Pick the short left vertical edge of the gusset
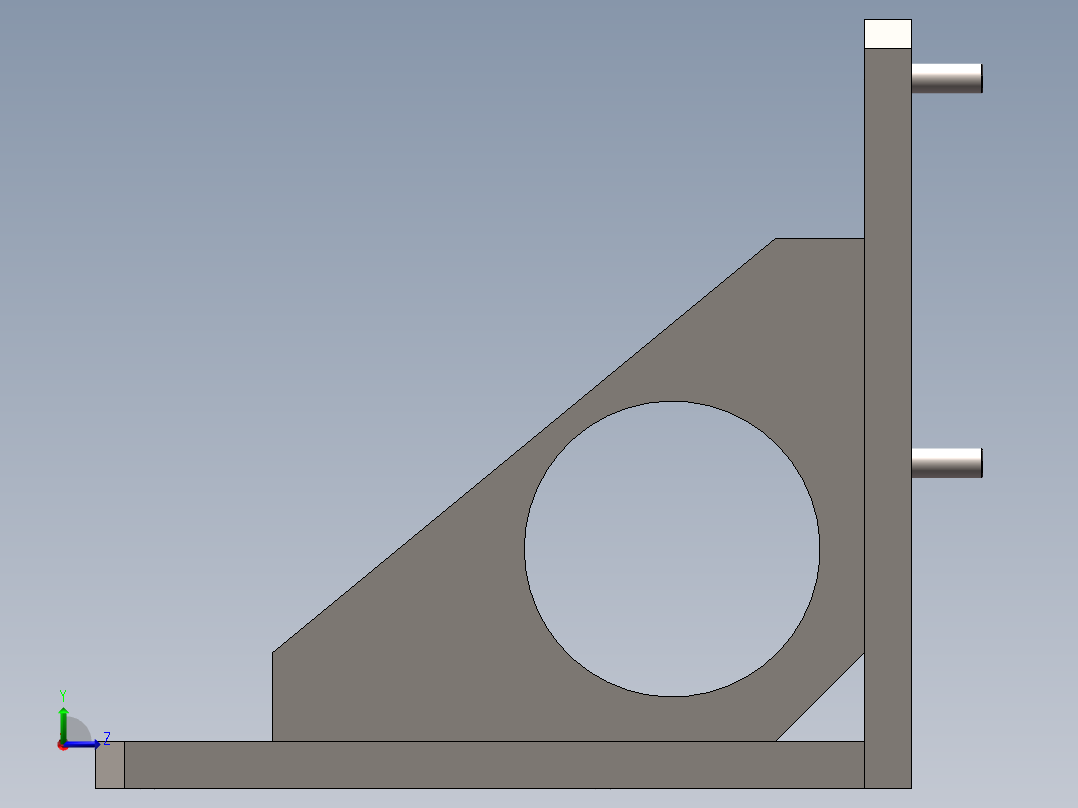This screenshot has width=1078, height=808. click(272, 697)
